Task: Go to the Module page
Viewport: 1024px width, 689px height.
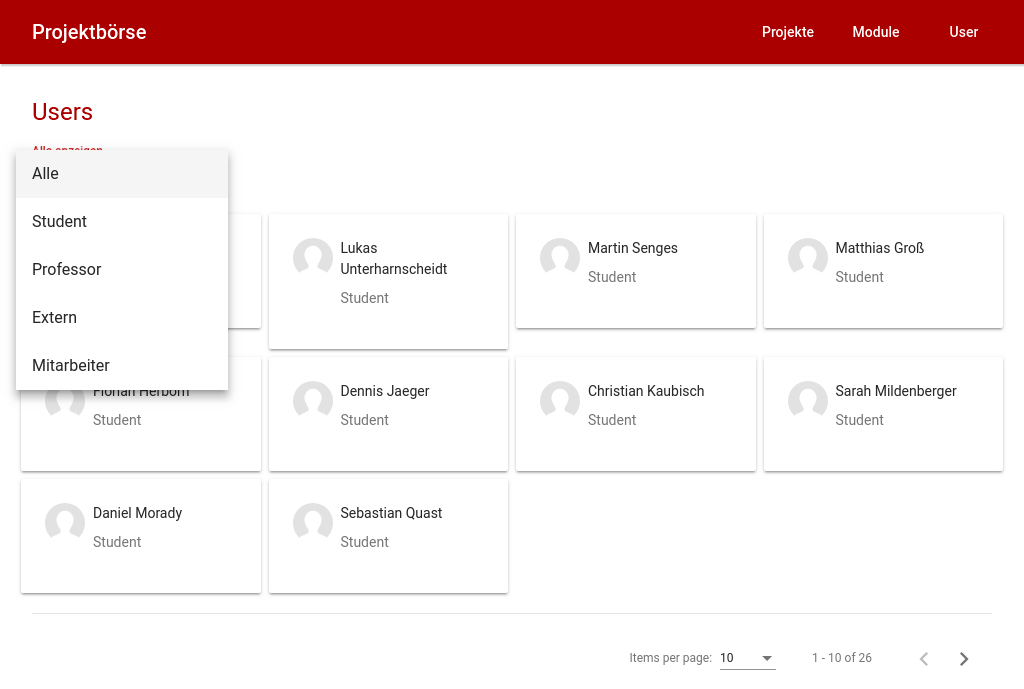Action: [876, 32]
